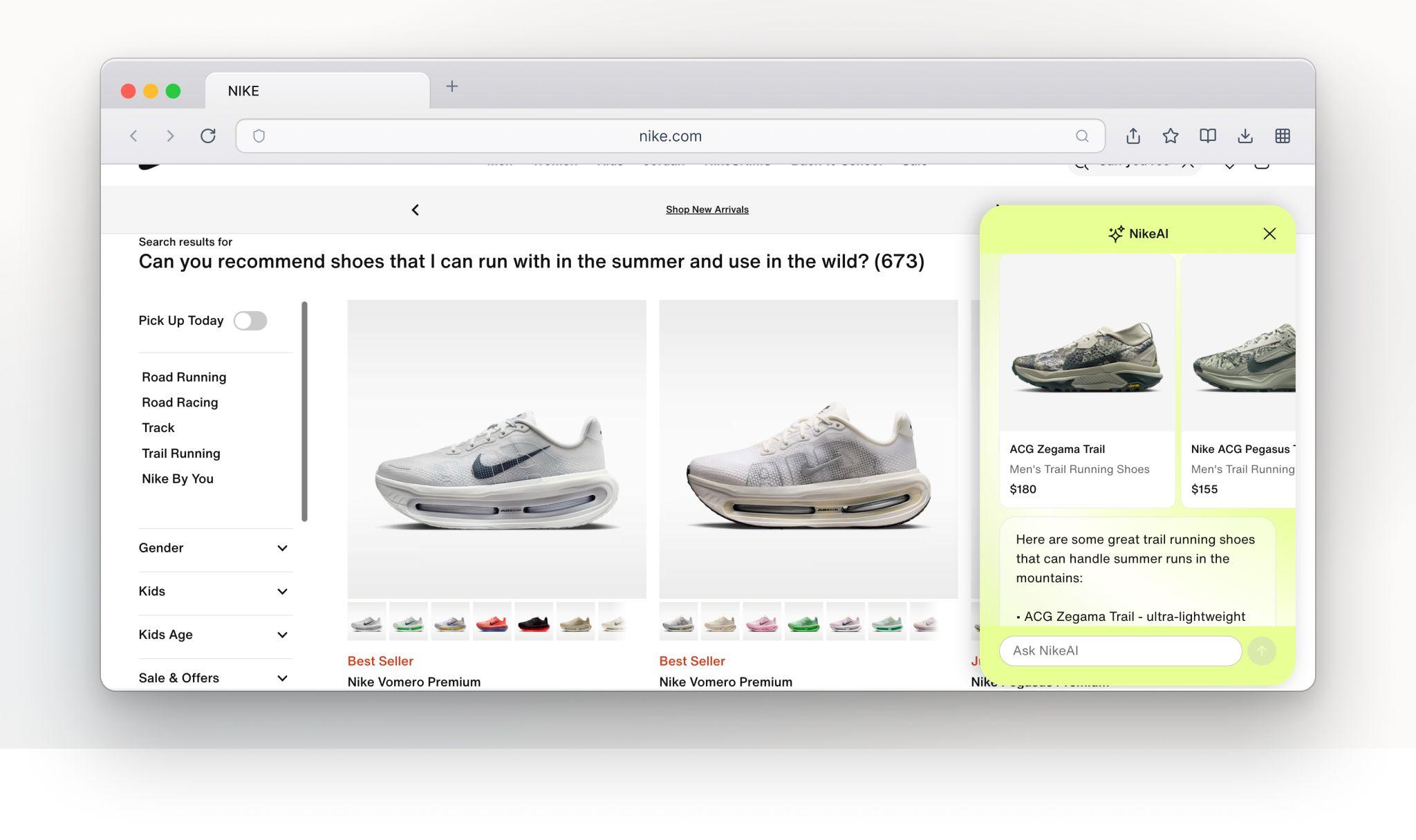Open the browser share icon
The width and height of the screenshot is (1416, 840).
pyautogui.click(x=1133, y=136)
